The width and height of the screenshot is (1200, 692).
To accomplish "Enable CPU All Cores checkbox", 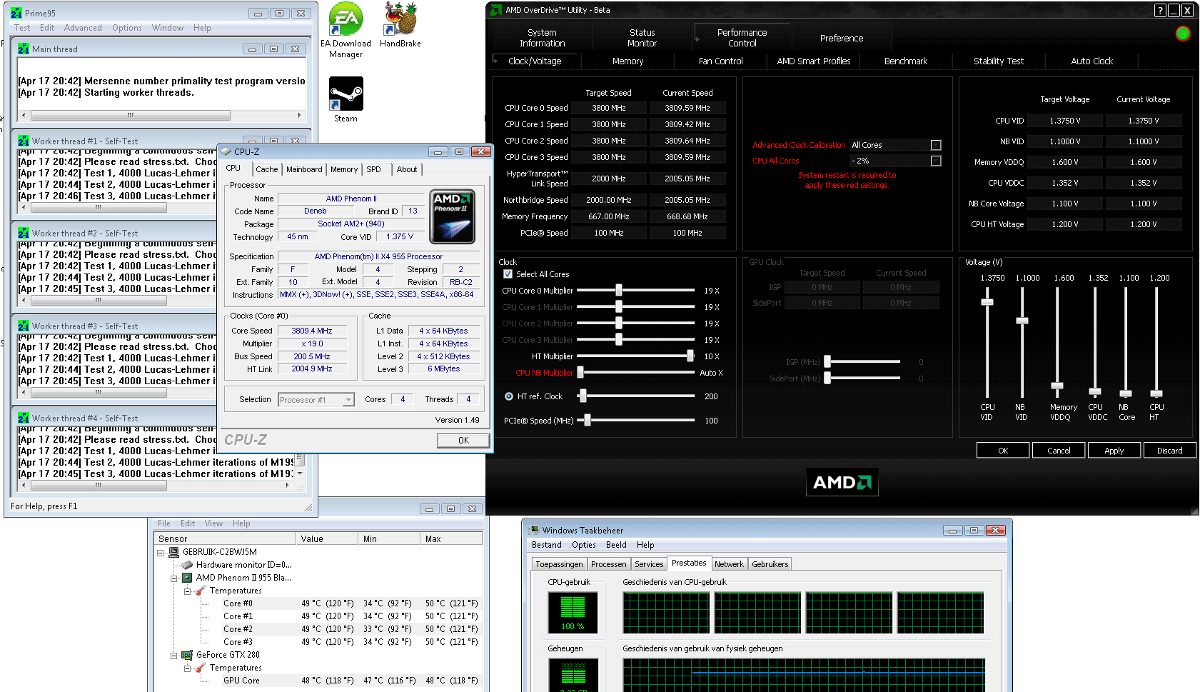I will 936,161.
